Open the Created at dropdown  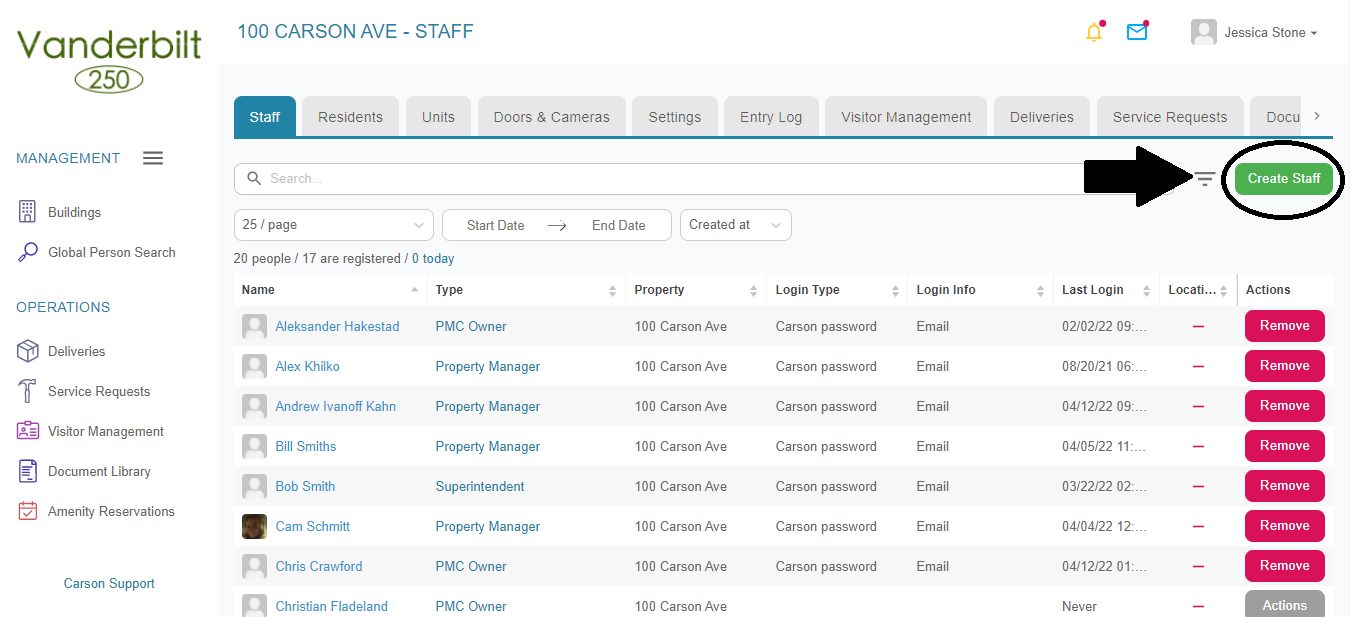(735, 225)
